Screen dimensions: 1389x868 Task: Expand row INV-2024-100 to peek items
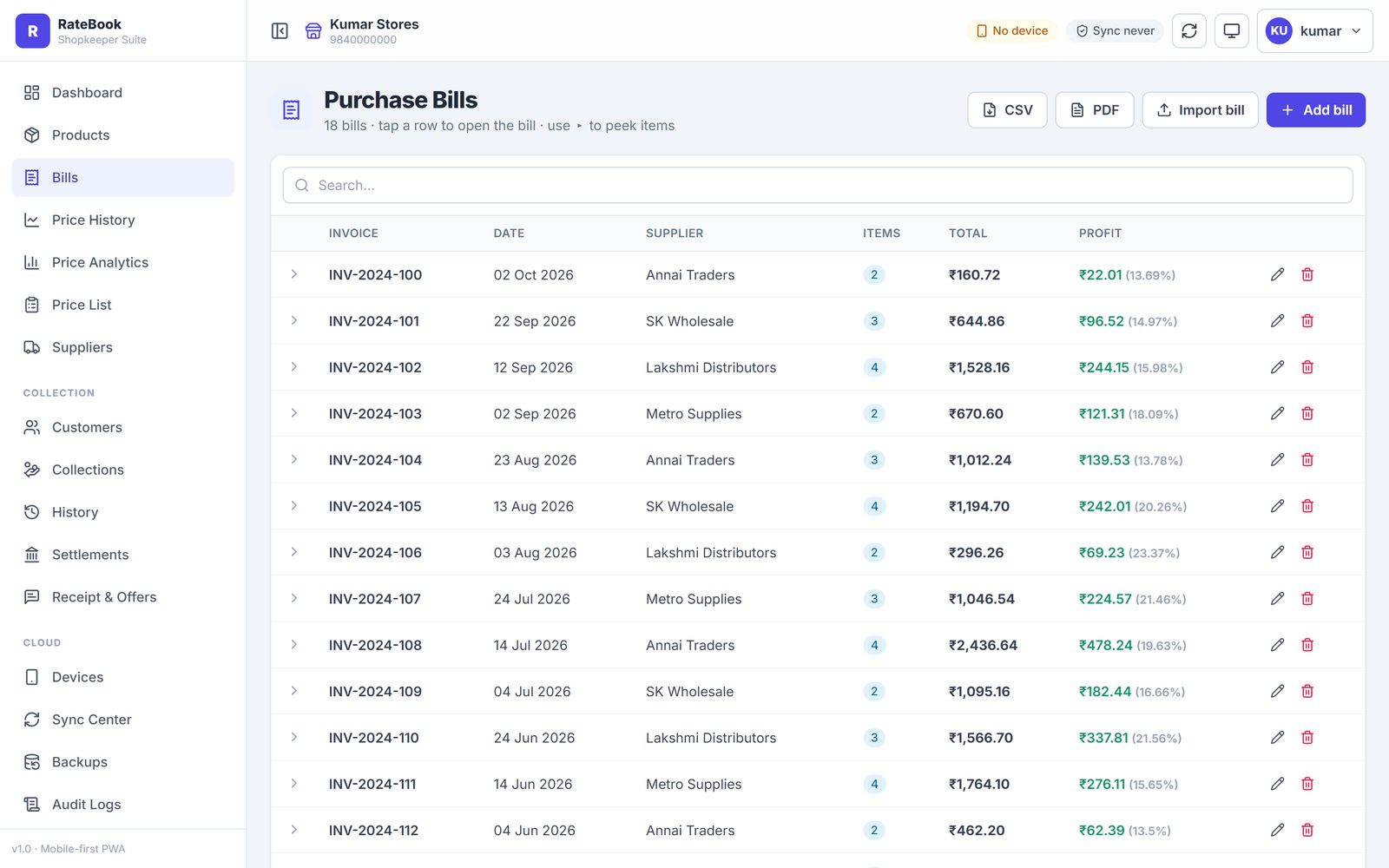(x=294, y=274)
